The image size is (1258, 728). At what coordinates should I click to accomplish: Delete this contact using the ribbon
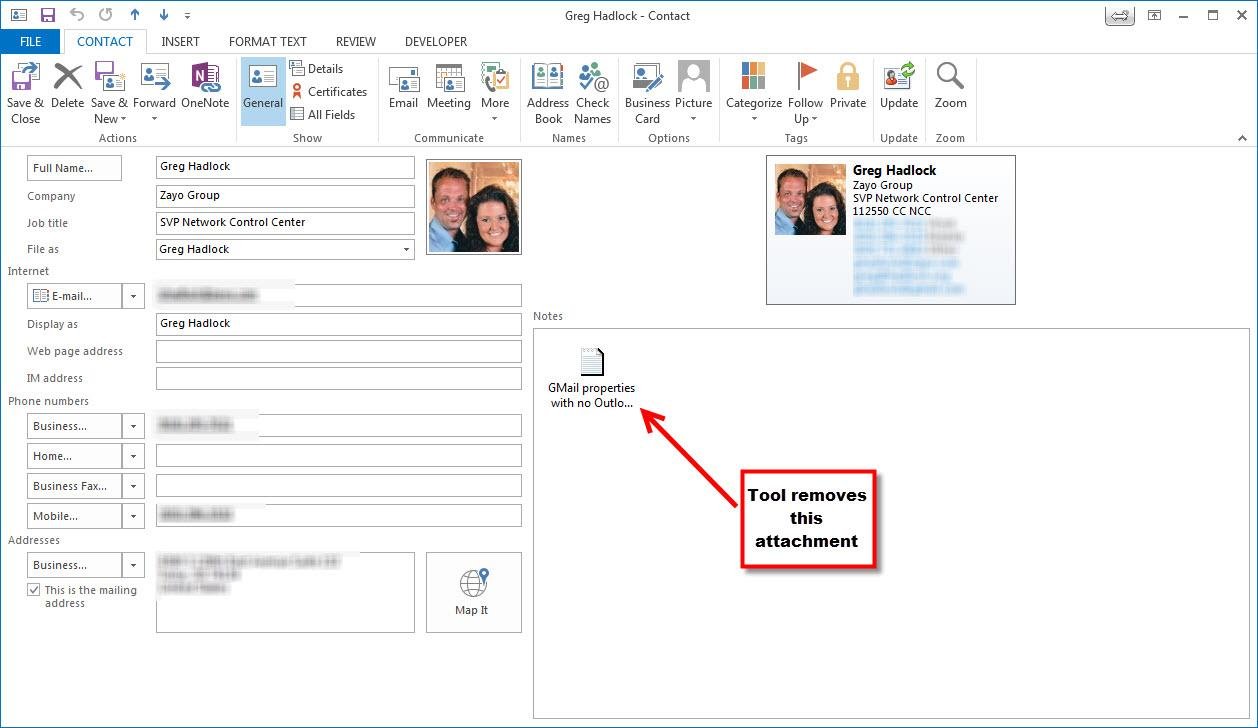click(67, 87)
